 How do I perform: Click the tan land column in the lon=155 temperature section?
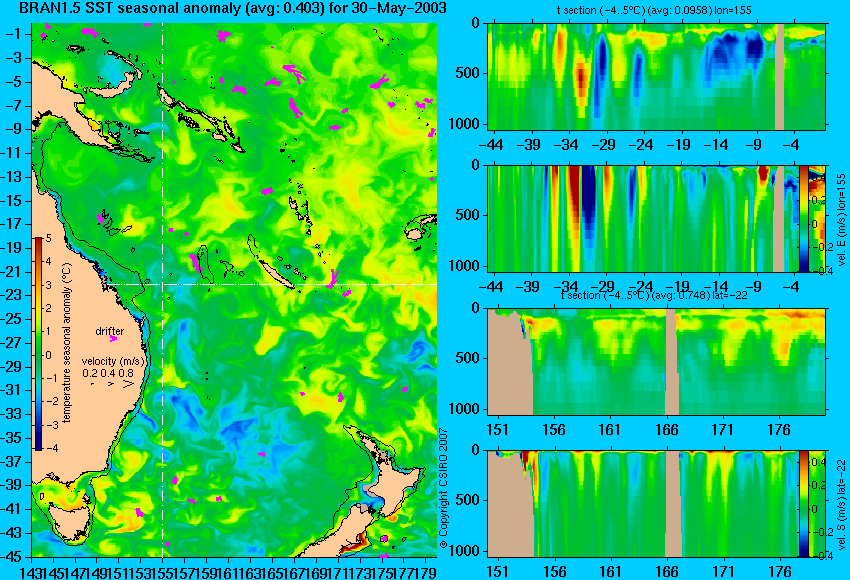pos(780,76)
